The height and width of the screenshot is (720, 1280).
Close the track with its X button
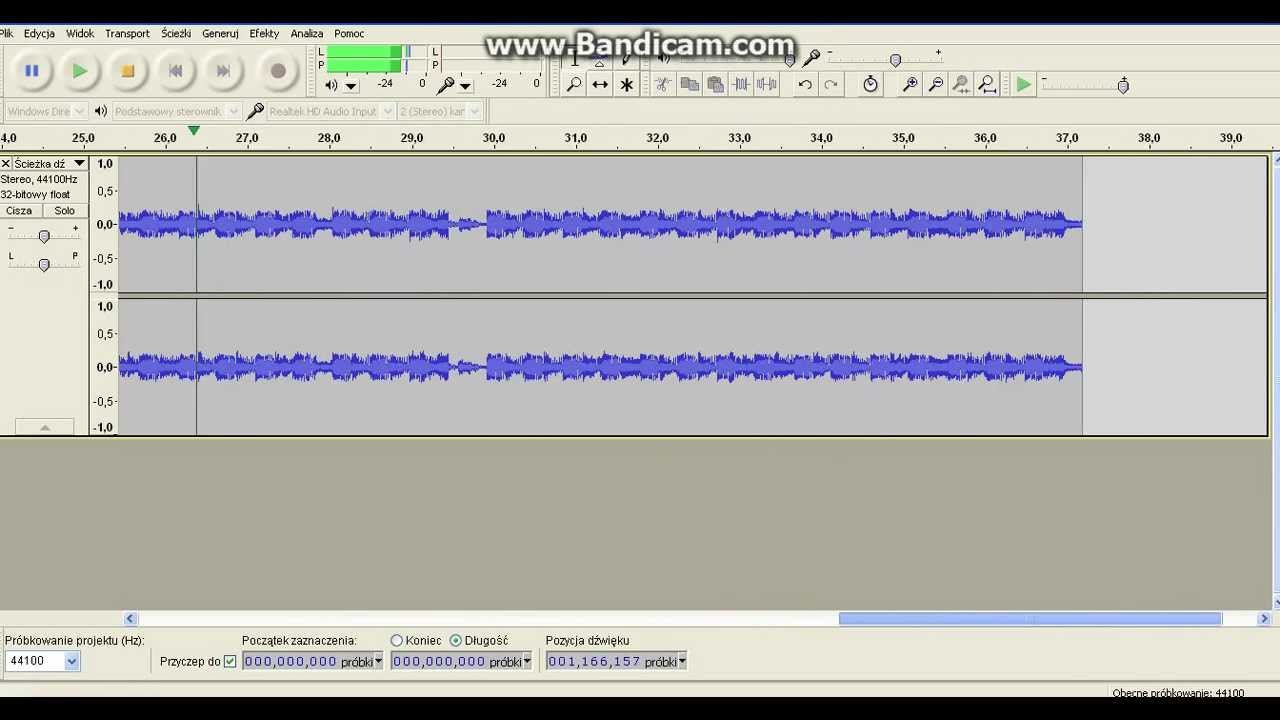tap(6, 163)
